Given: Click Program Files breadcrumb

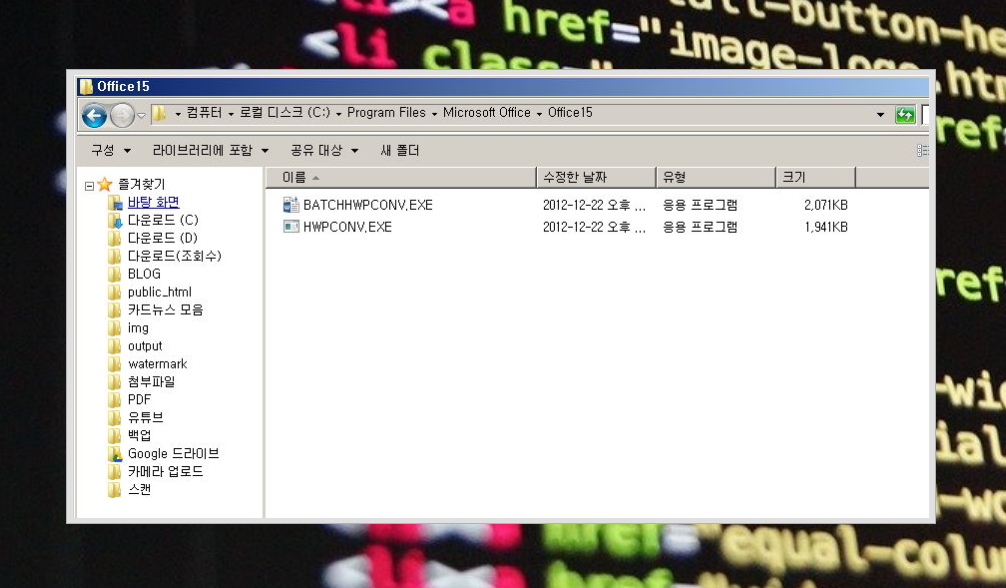Looking at the screenshot, I should pyautogui.click(x=386, y=113).
